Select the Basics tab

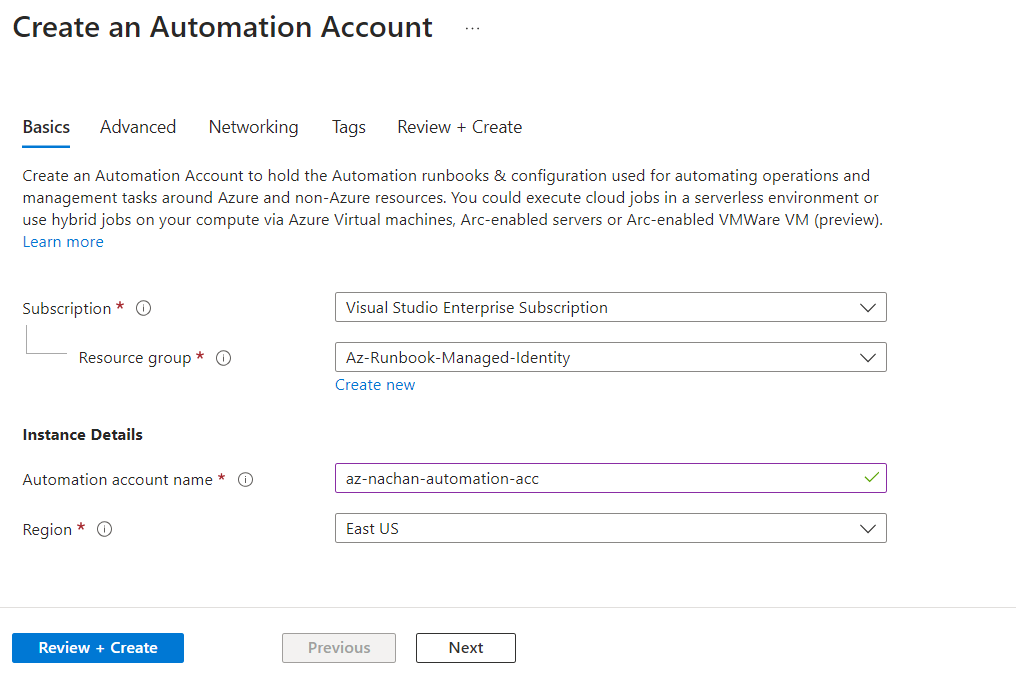tap(46, 127)
